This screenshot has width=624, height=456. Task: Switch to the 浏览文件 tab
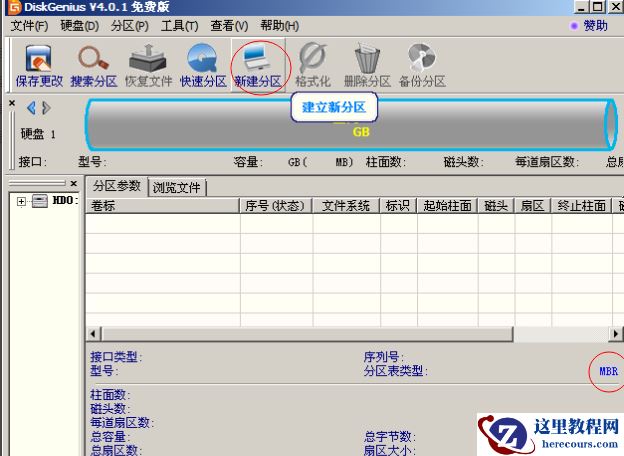177,187
